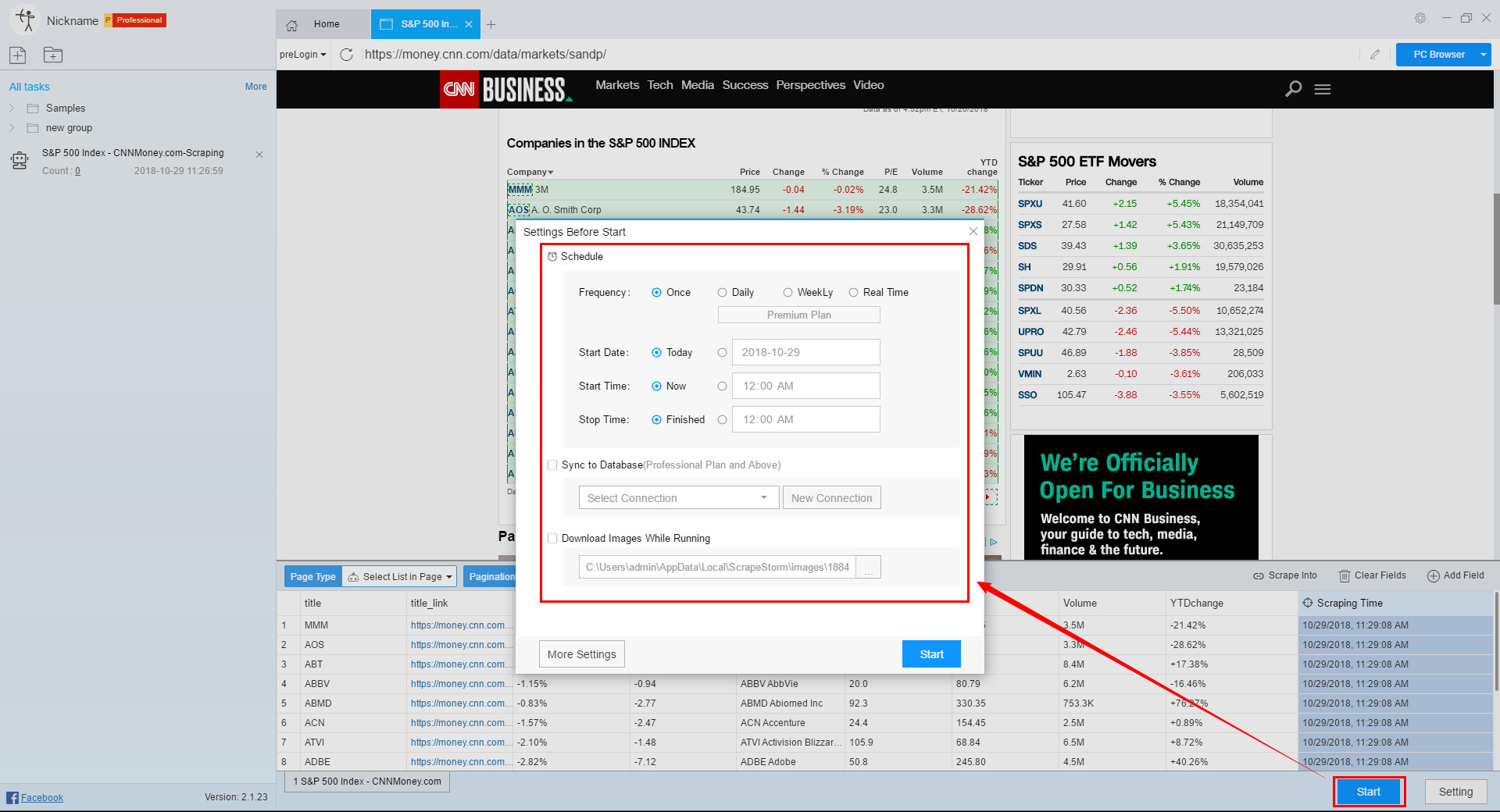Open SPXU ticker link
Screen dimensions: 1500x812
point(1030,204)
